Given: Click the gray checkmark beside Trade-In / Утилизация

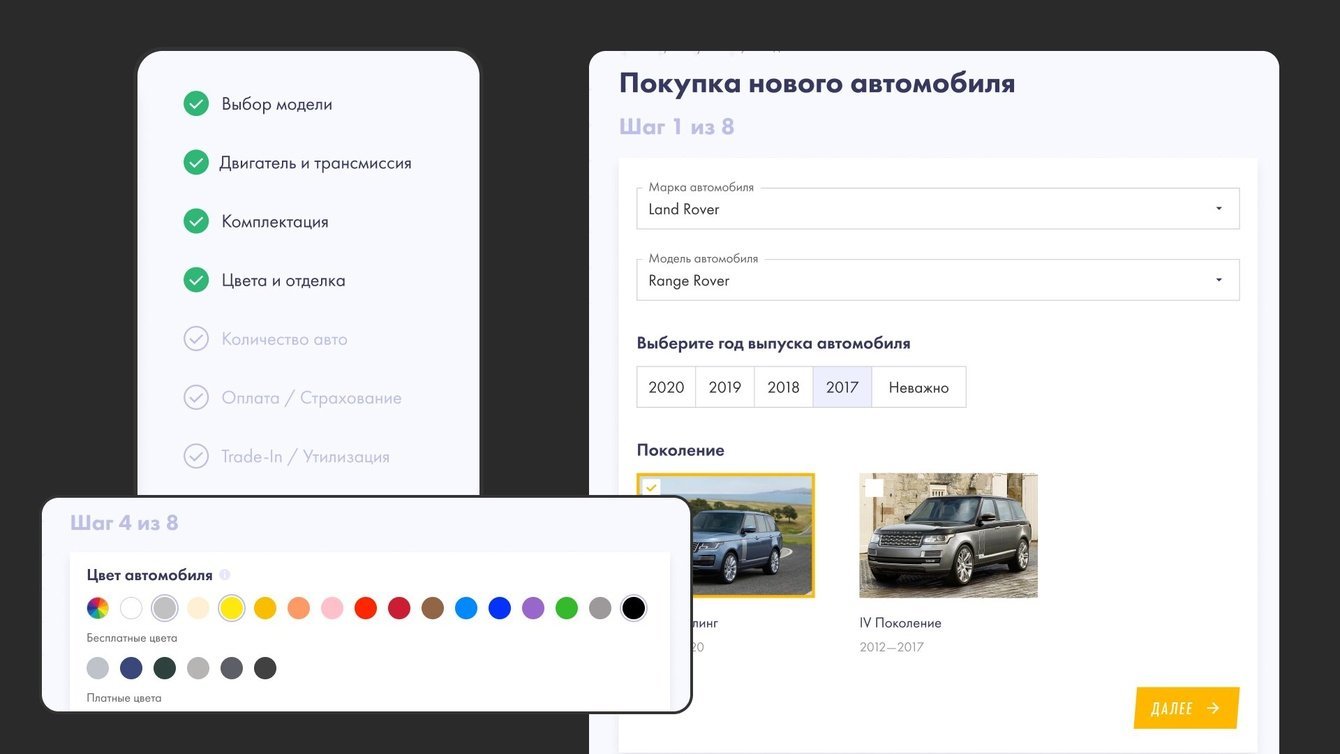Looking at the screenshot, I should click(196, 457).
